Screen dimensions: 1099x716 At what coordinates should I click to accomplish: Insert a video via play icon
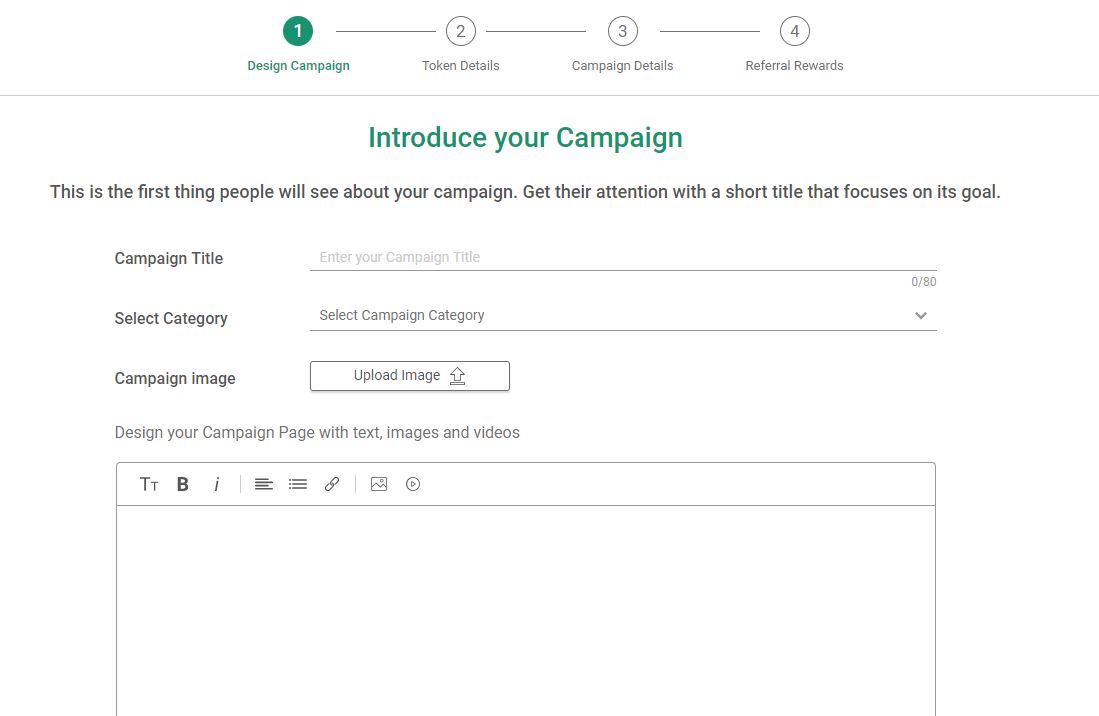pos(413,484)
